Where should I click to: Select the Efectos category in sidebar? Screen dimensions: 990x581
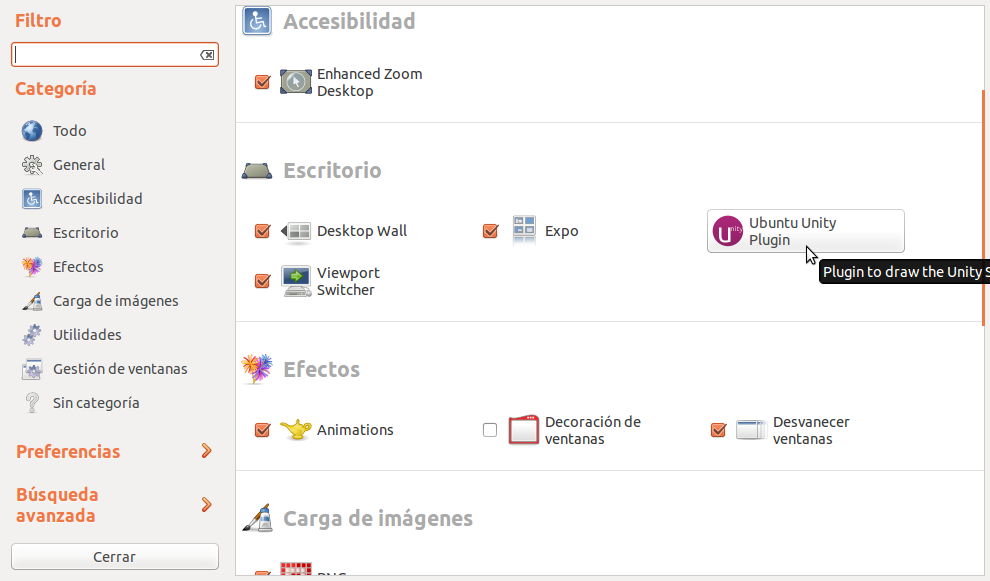pyautogui.click(x=78, y=267)
